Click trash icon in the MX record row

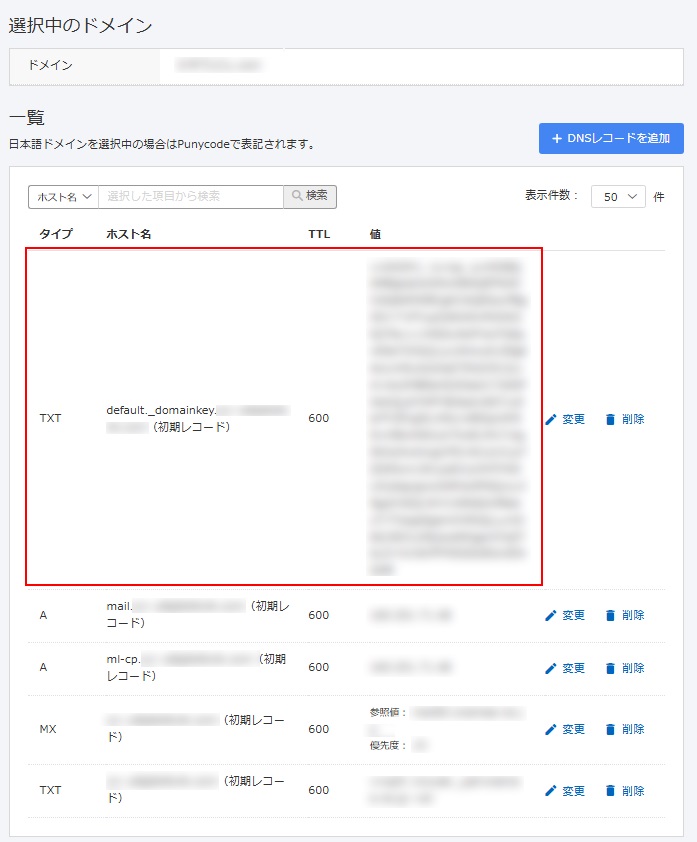tap(610, 730)
